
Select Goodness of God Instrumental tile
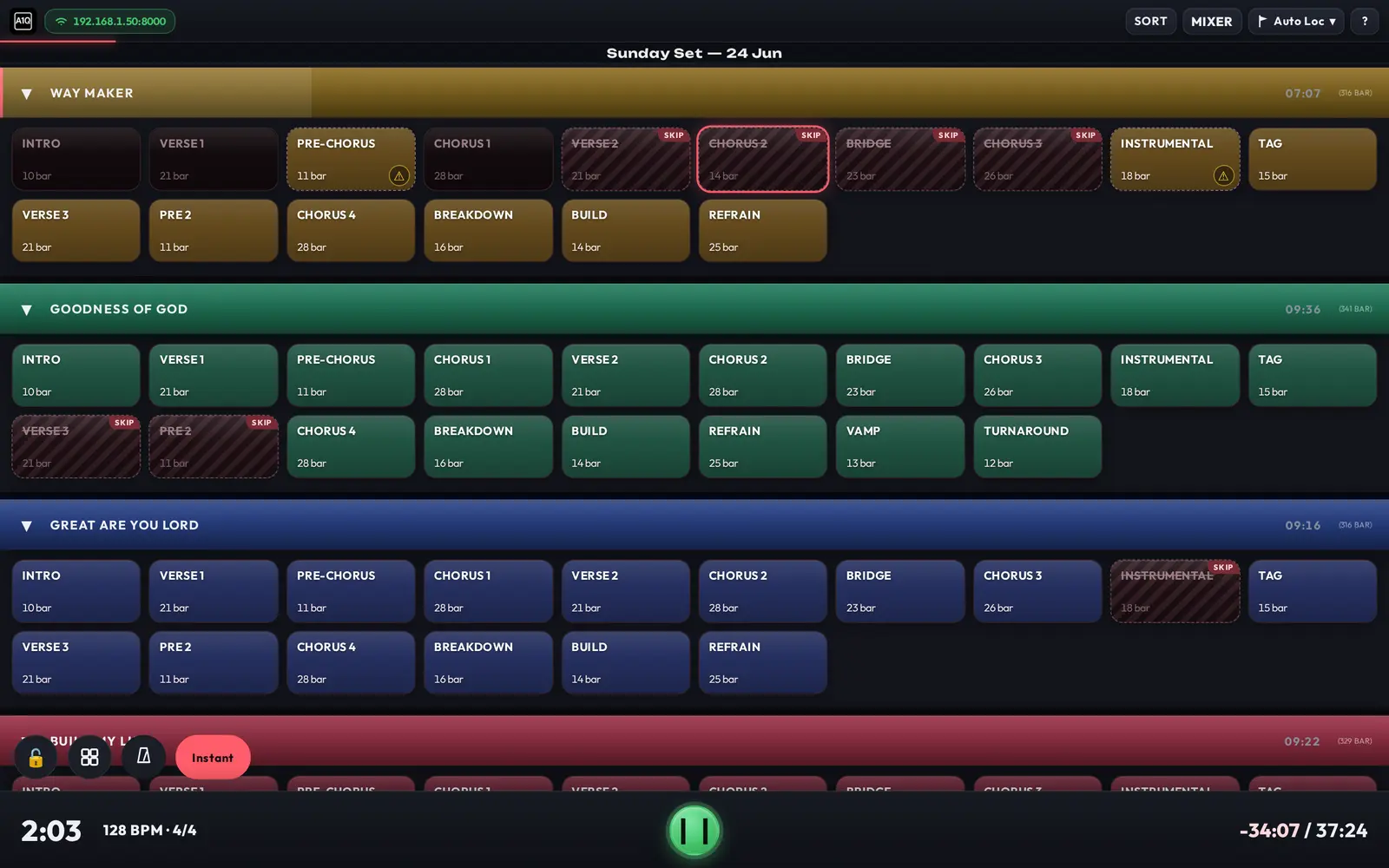[x=1175, y=376]
